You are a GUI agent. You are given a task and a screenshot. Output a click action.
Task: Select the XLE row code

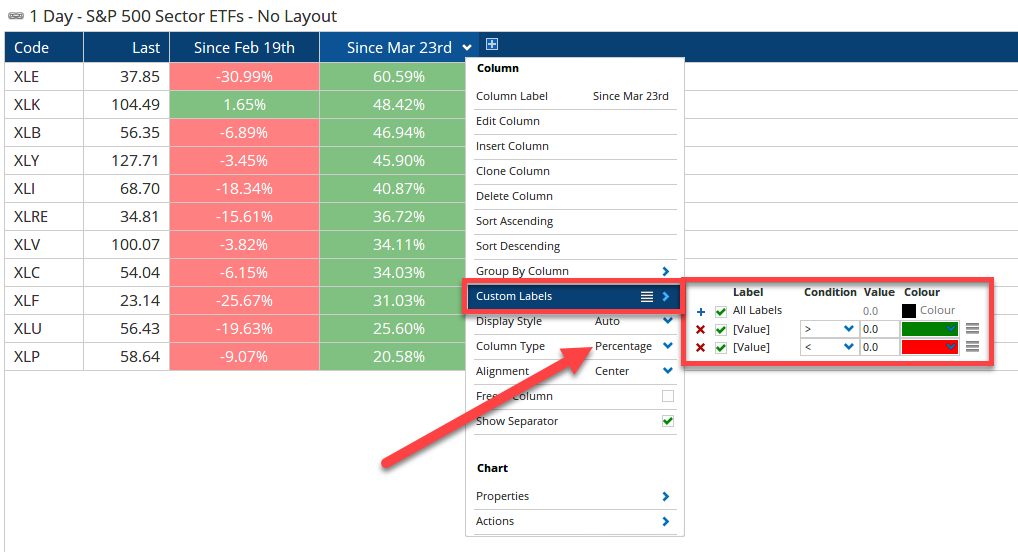(44, 77)
